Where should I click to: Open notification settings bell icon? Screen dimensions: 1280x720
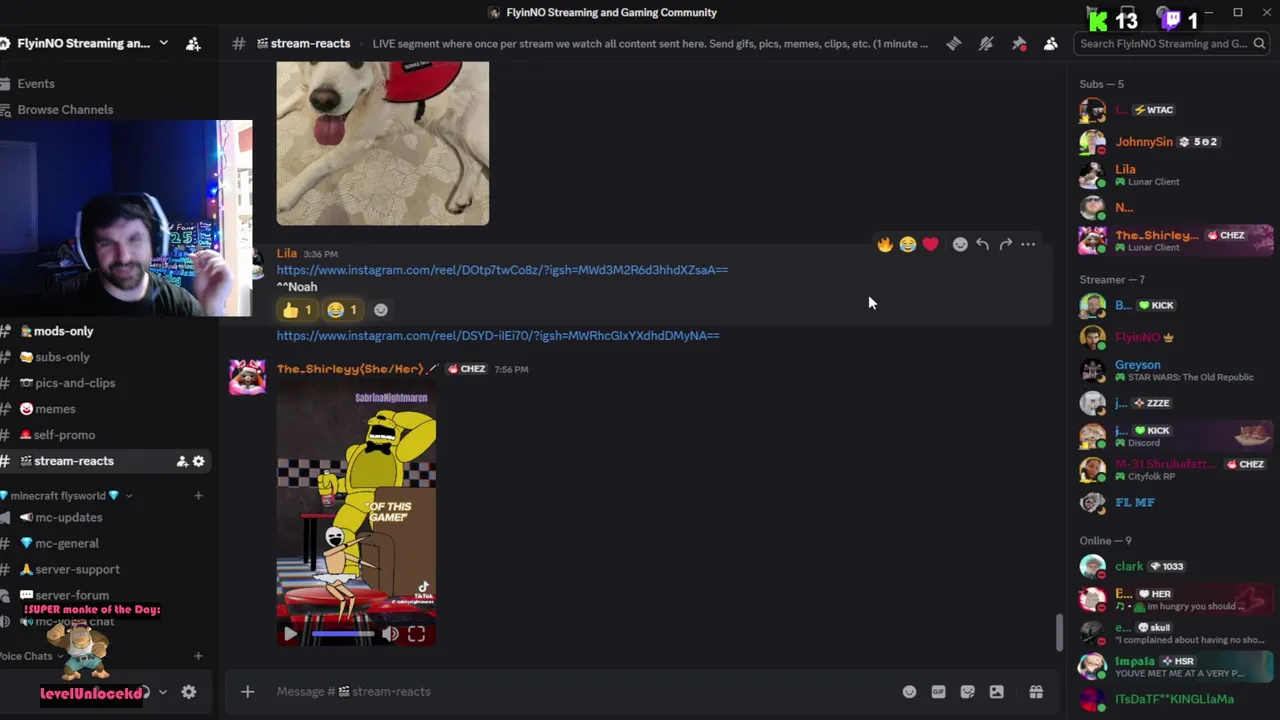986,44
